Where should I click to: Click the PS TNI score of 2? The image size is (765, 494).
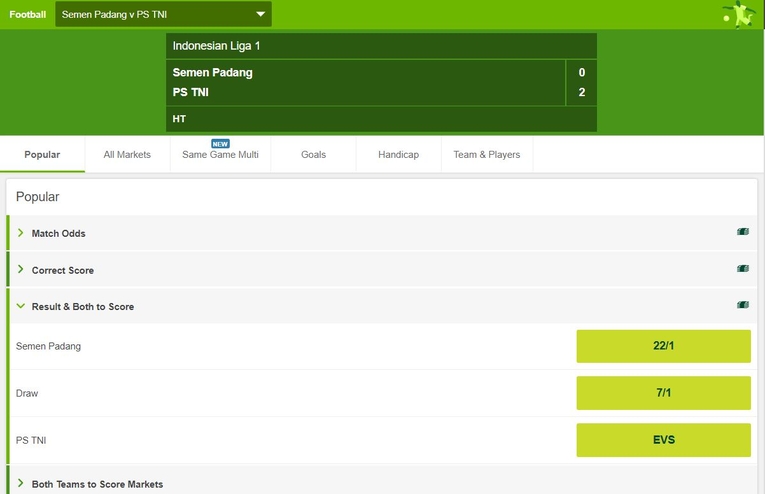582,92
